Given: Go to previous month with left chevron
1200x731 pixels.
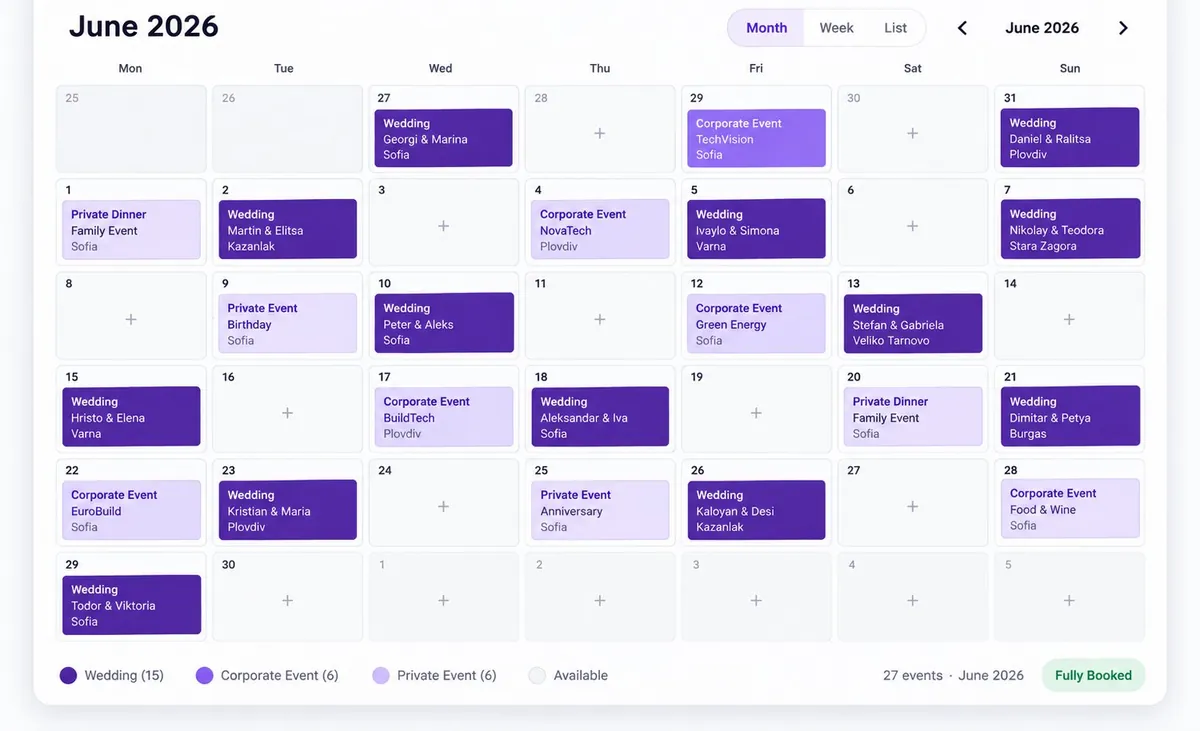Looking at the screenshot, I should tap(962, 28).
